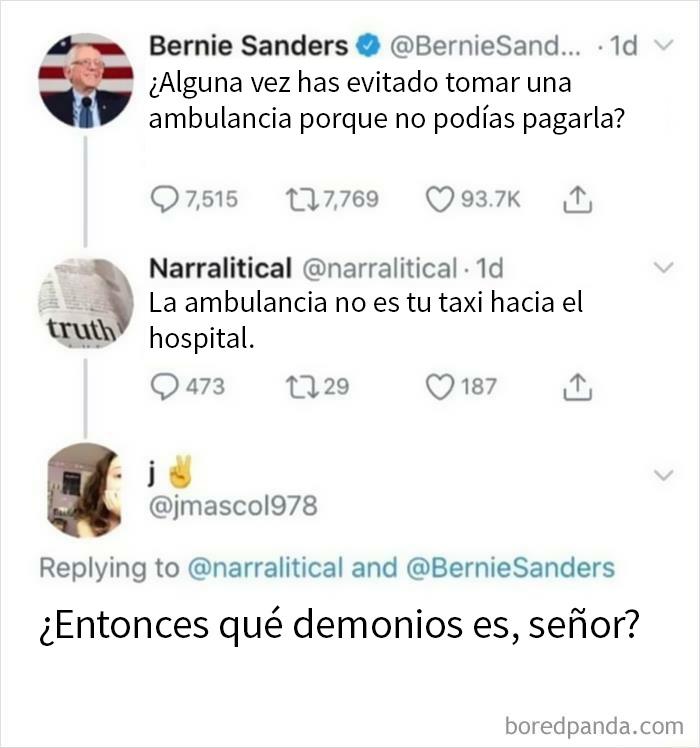700x748 pixels.
Task: Click the @jmascol978 handle
Action: click(x=232, y=507)
